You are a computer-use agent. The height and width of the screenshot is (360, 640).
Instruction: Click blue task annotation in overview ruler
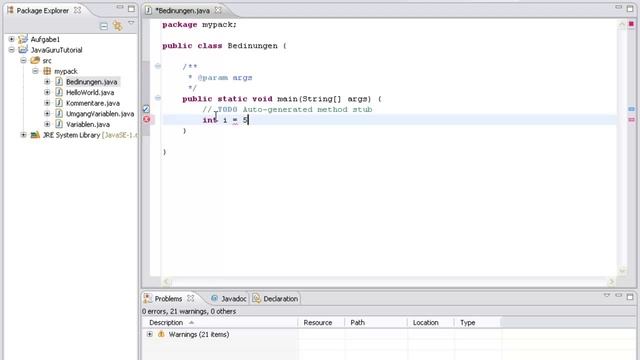(631, 109)
